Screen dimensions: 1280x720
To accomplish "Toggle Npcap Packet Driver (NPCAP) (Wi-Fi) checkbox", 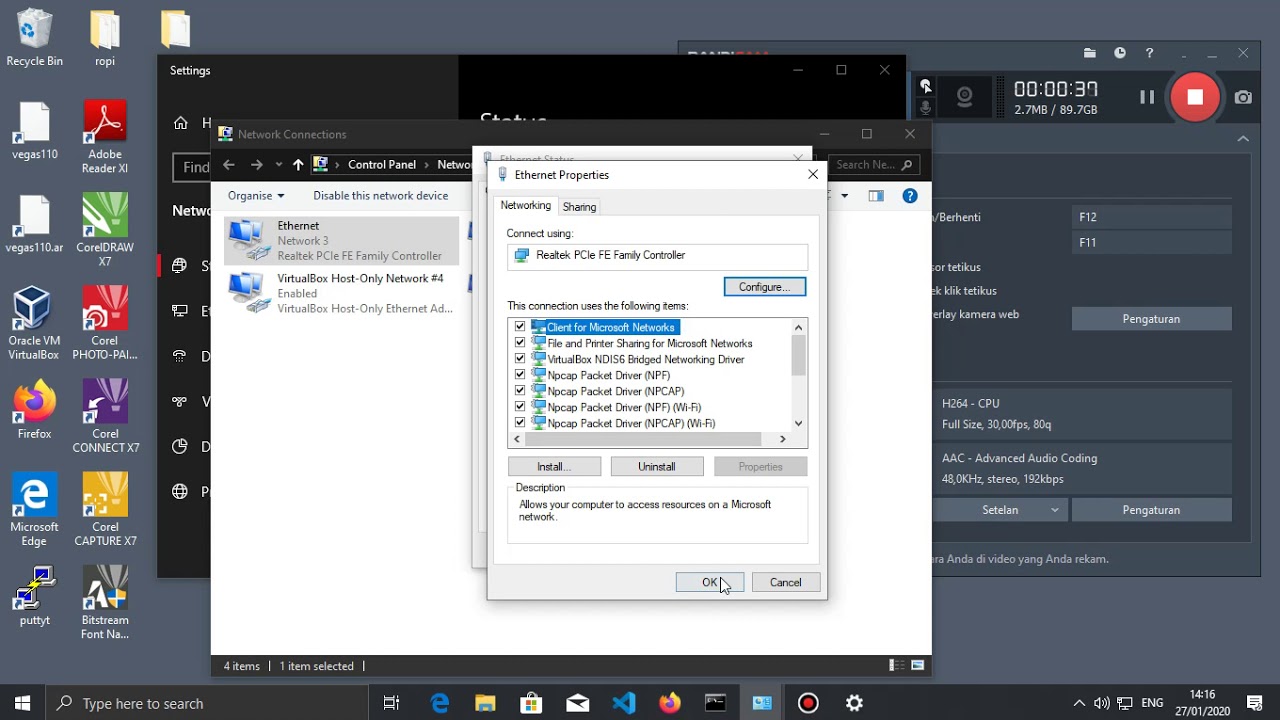I will click(x=519, y=423).
